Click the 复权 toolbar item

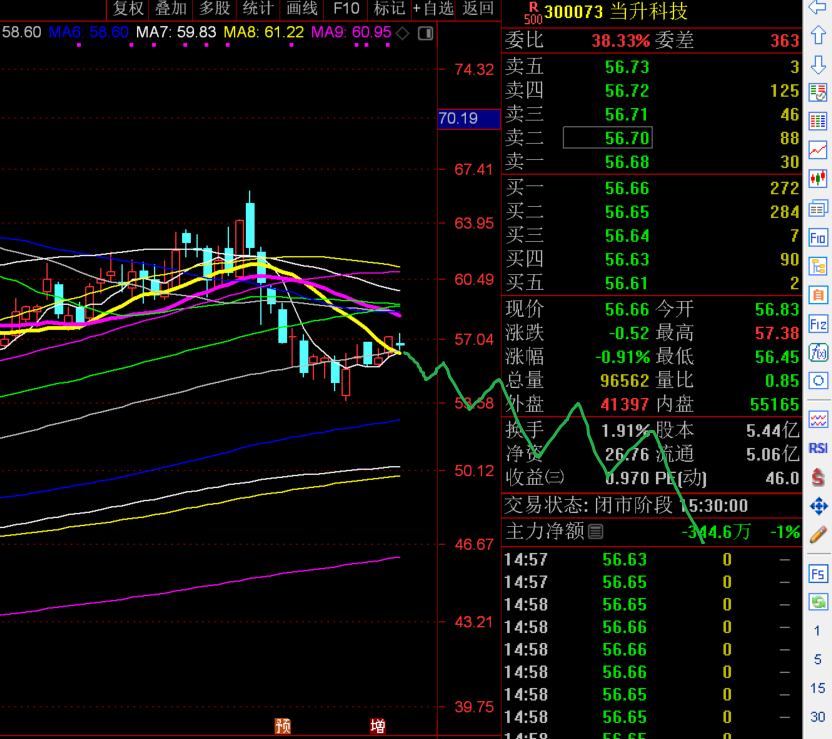128,8
